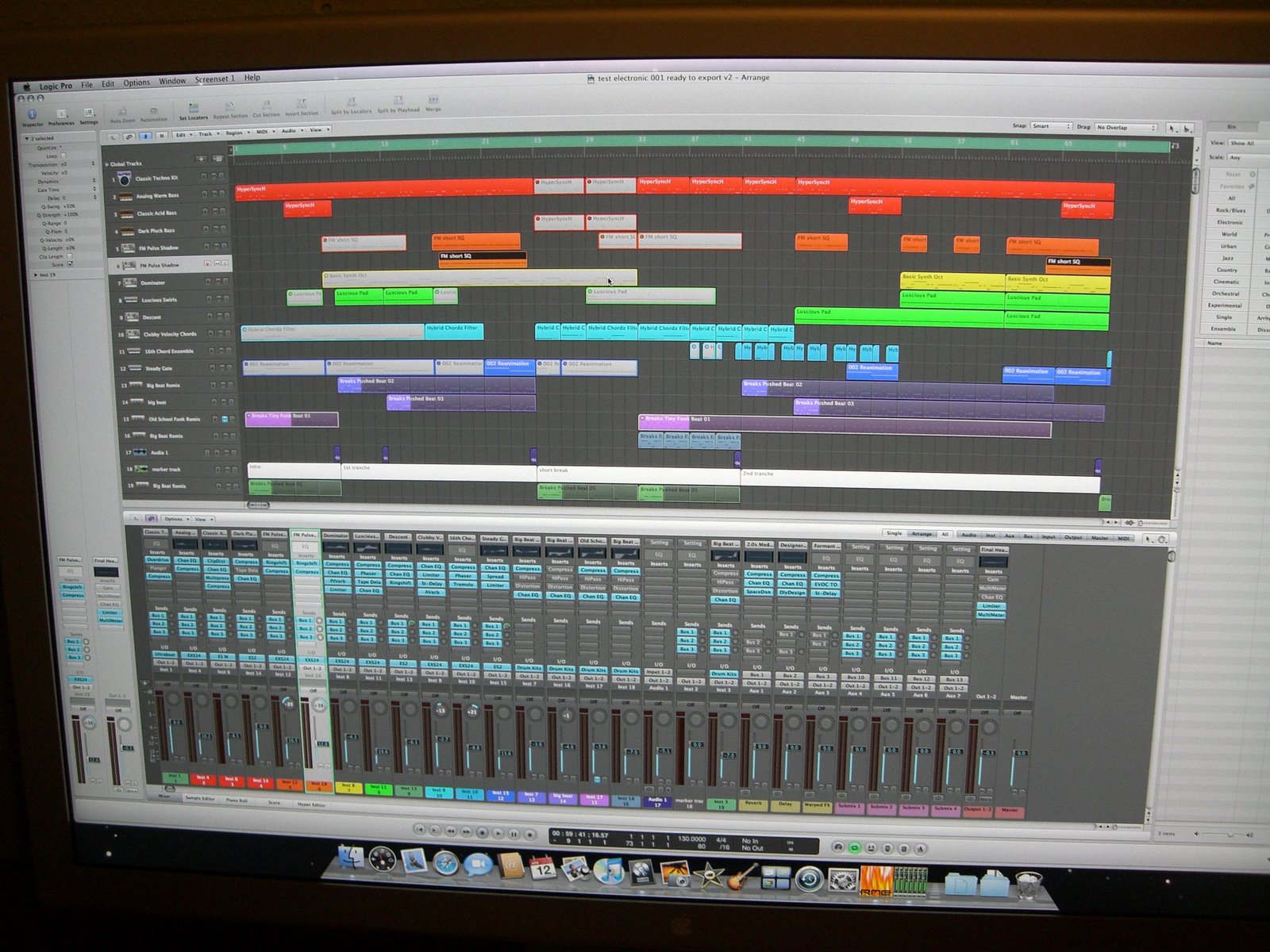Click the Insert Section toolbar icon

pyautogui.click(x=302, y=107)
